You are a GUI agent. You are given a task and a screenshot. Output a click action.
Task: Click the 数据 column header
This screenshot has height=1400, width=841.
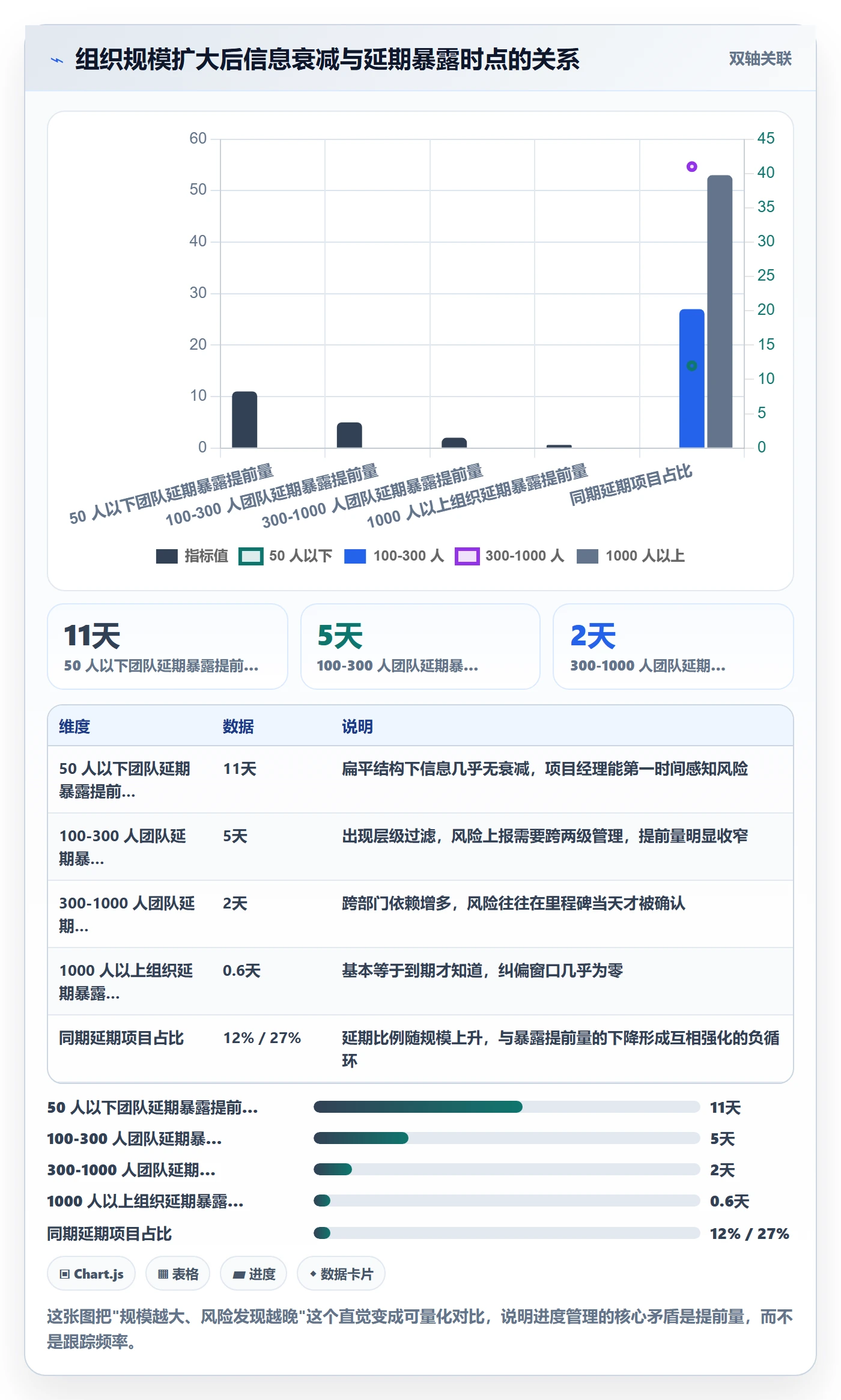pyautogui.click(x=238, y=726)
